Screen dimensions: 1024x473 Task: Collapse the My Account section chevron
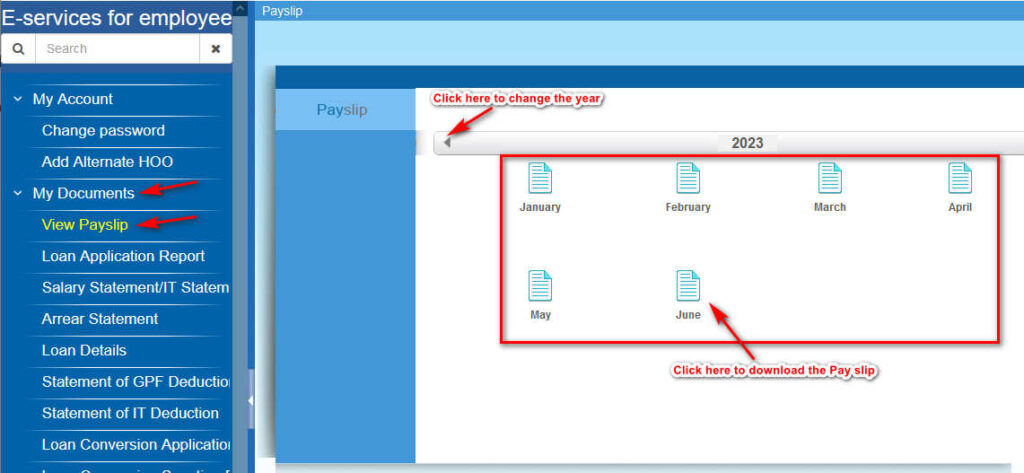click(18, 99)
